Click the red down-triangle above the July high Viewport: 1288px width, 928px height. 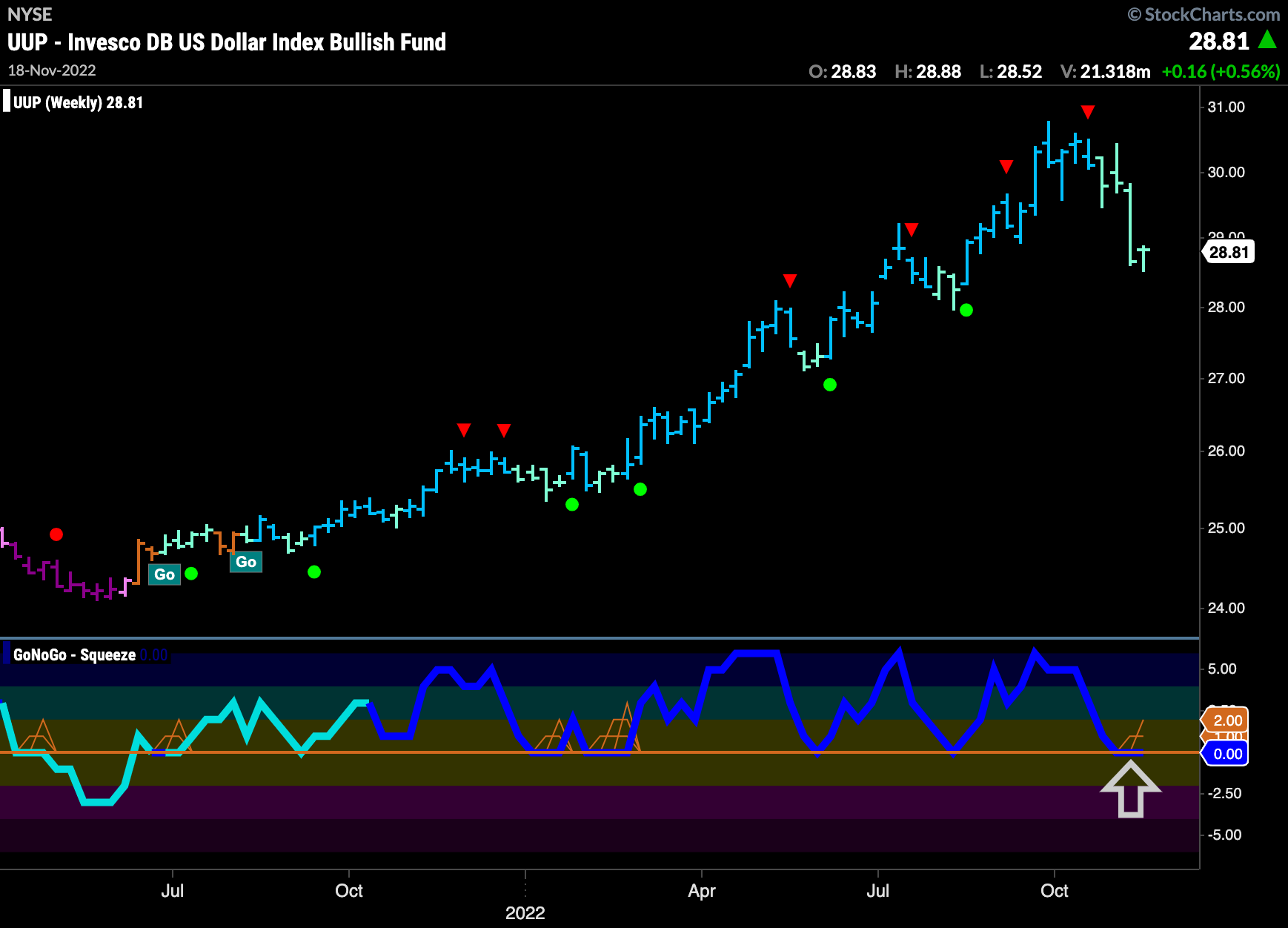click(x=912, y=230)
